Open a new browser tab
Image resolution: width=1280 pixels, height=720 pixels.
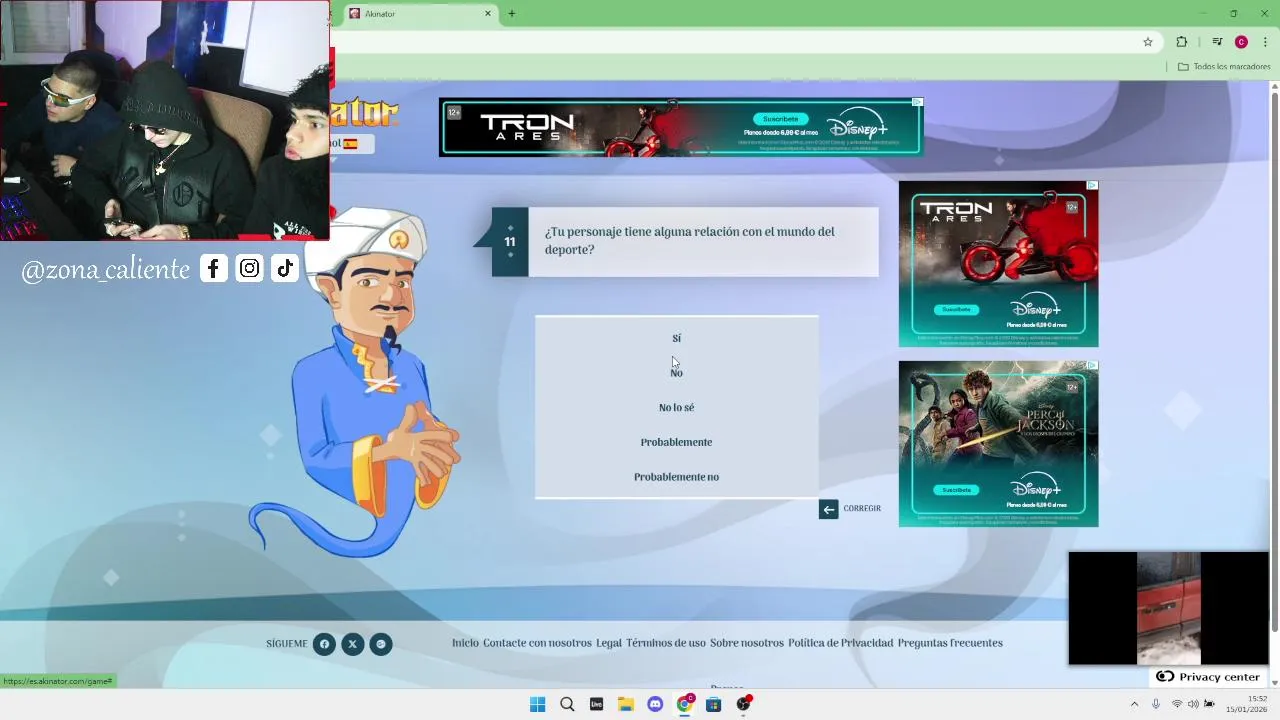coord(512,14)
